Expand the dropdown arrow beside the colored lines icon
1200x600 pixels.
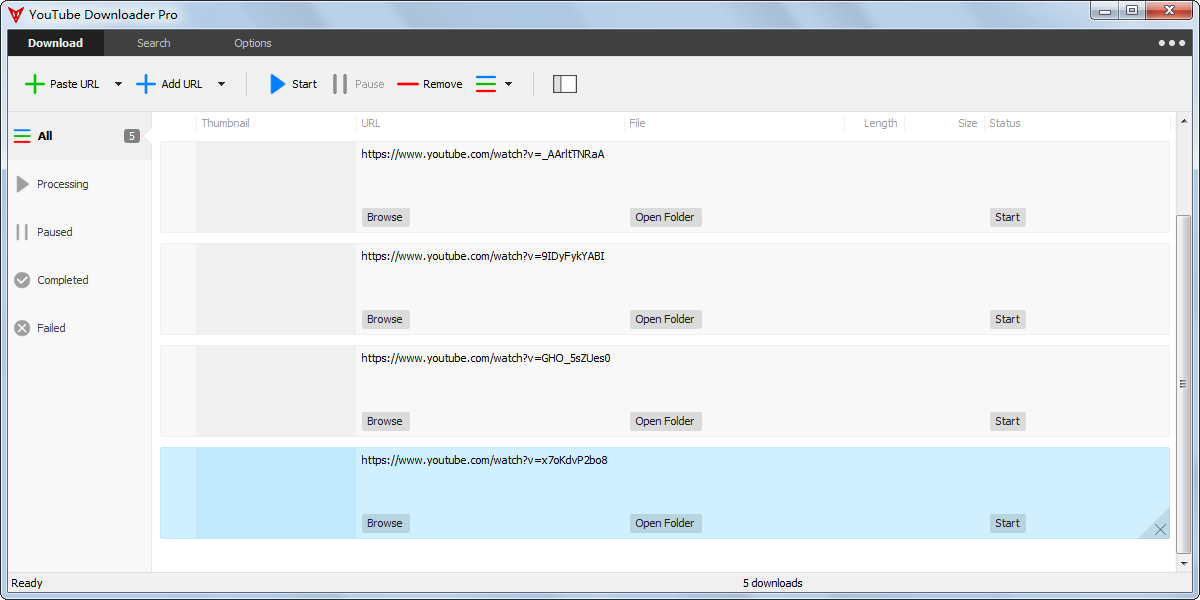point(508,84)
